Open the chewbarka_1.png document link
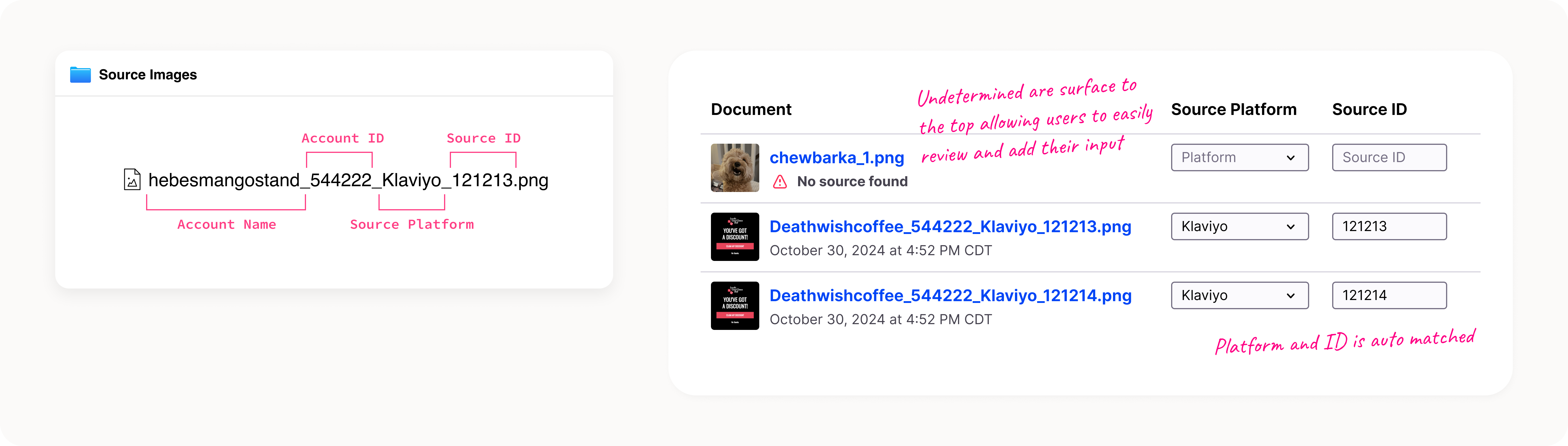The image size is (1568, 446). pyautogui.click(x=836, y=157)
